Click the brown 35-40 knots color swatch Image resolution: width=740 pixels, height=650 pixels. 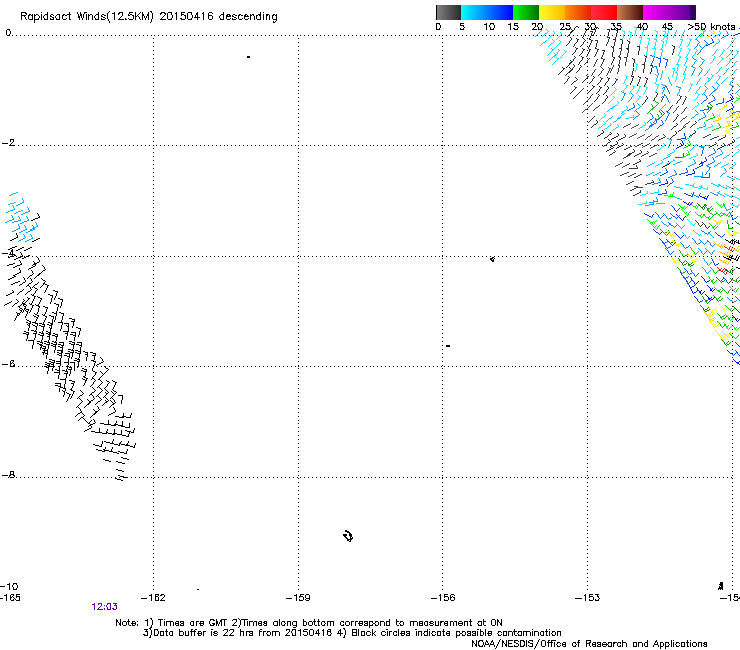(630, 12)
